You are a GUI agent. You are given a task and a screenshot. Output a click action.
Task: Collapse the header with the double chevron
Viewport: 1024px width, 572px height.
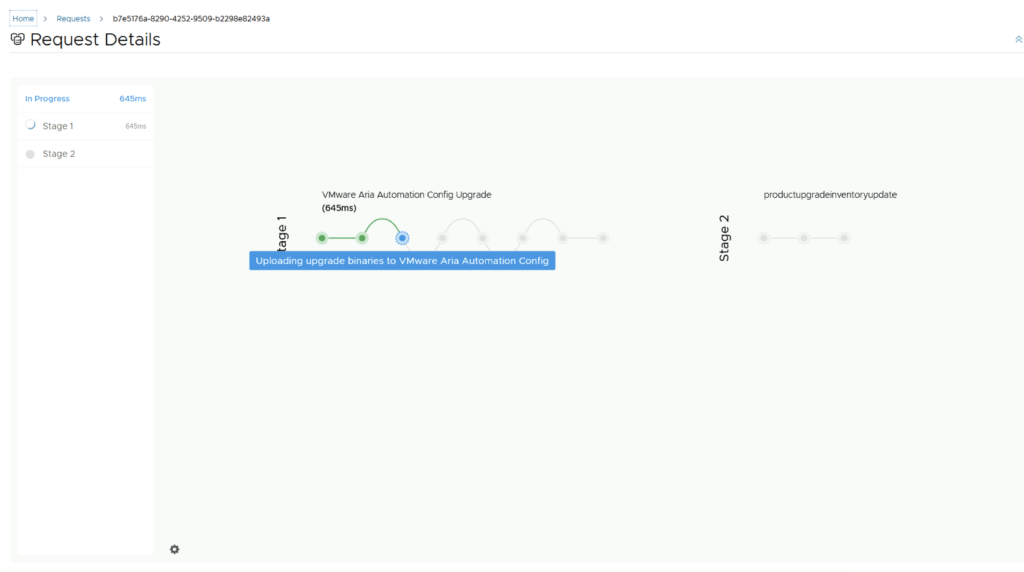pos(1018,40)
